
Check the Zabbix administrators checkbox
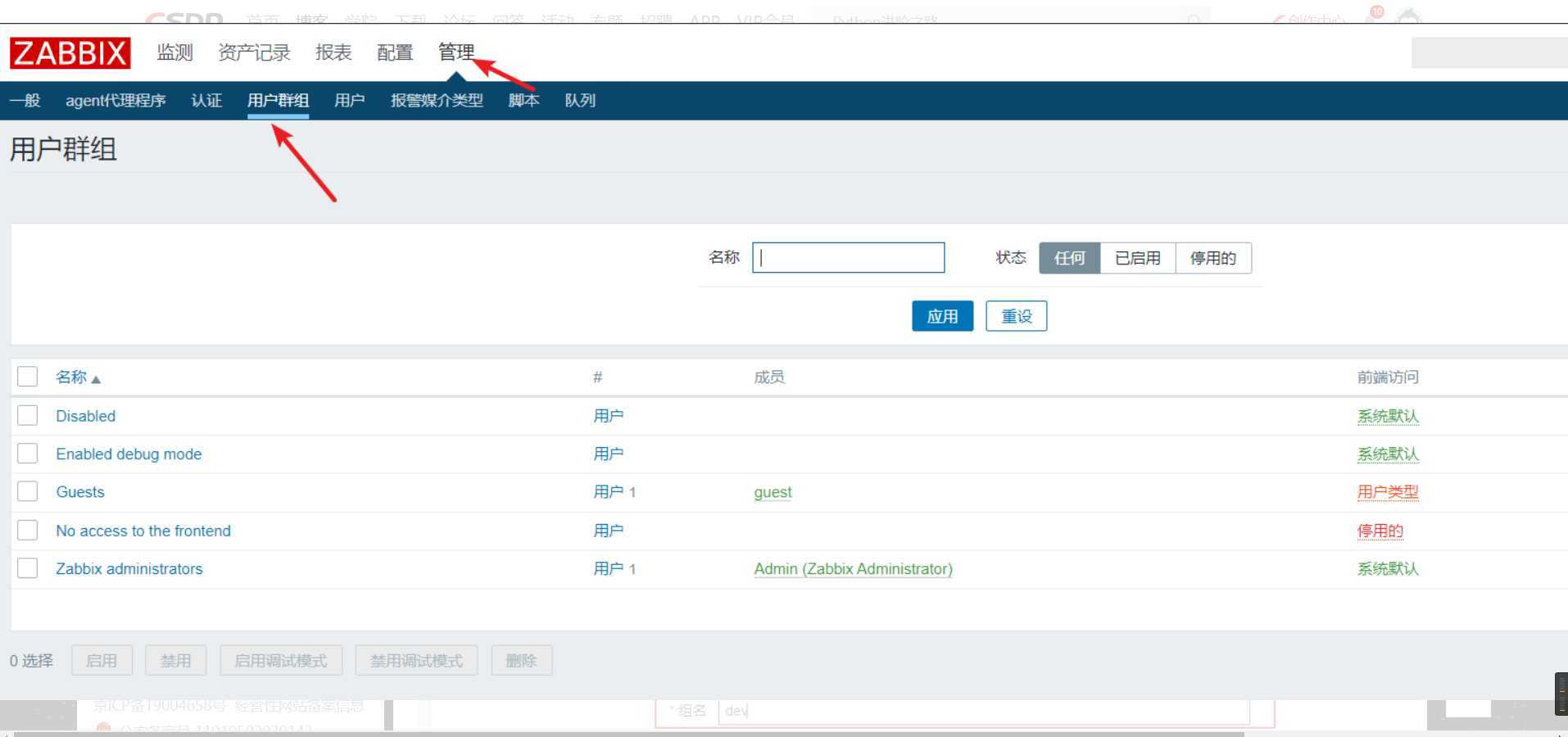28,568
